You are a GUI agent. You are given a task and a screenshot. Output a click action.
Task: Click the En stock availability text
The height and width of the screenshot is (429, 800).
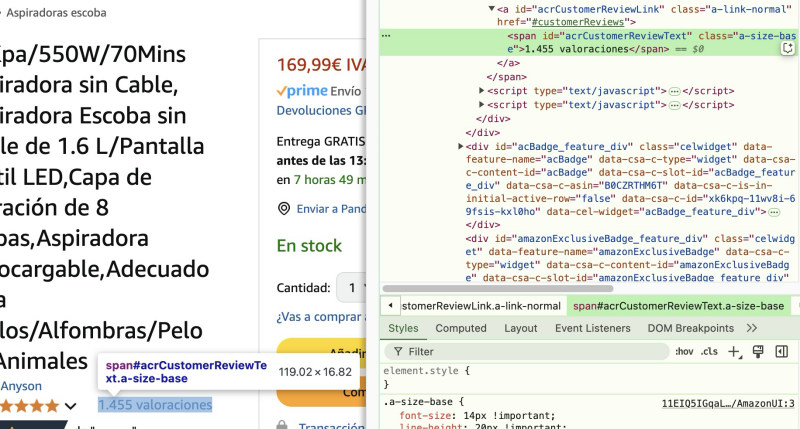(x=309, y=246)
